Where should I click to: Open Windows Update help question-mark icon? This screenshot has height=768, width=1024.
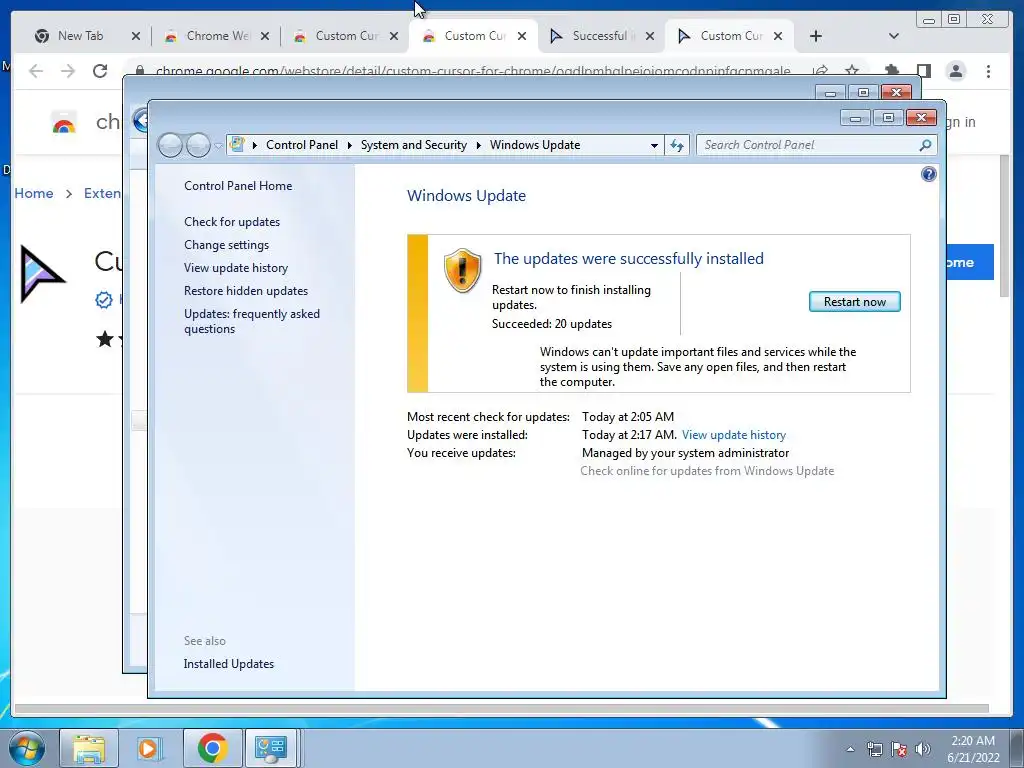click(x=928, y=174)
